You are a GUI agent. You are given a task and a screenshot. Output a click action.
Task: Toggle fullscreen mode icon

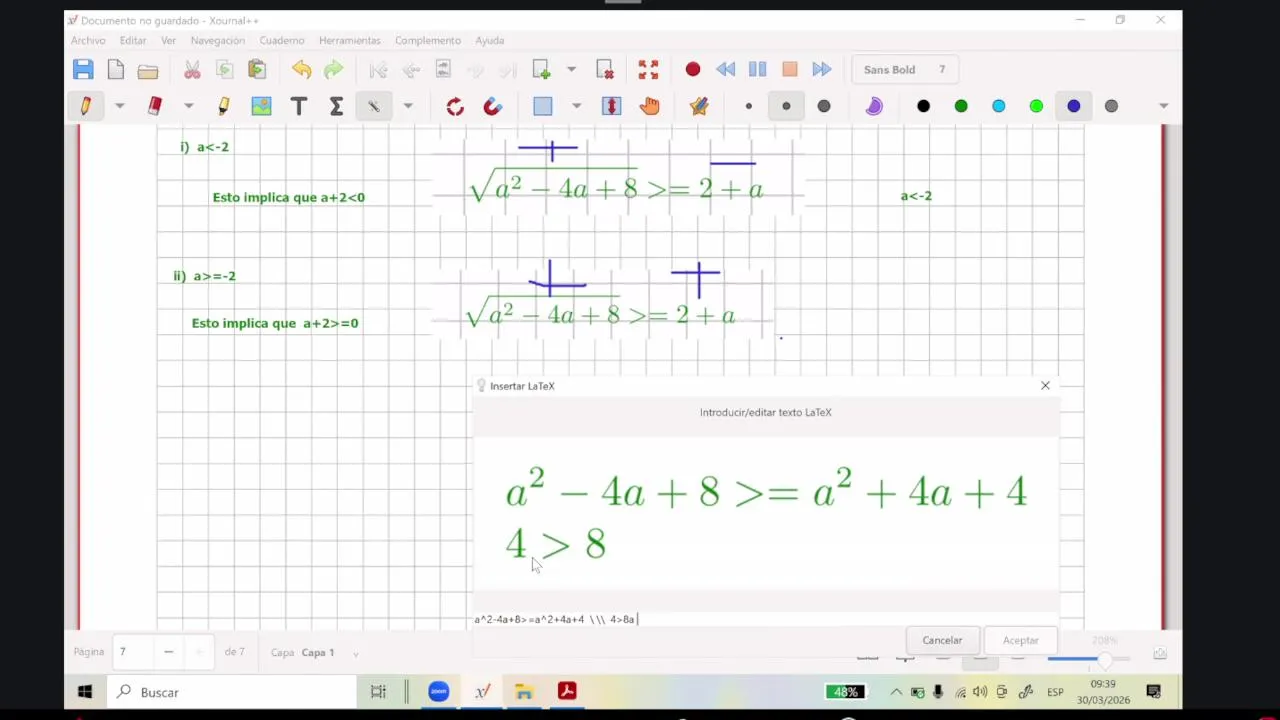click(648, 69)
